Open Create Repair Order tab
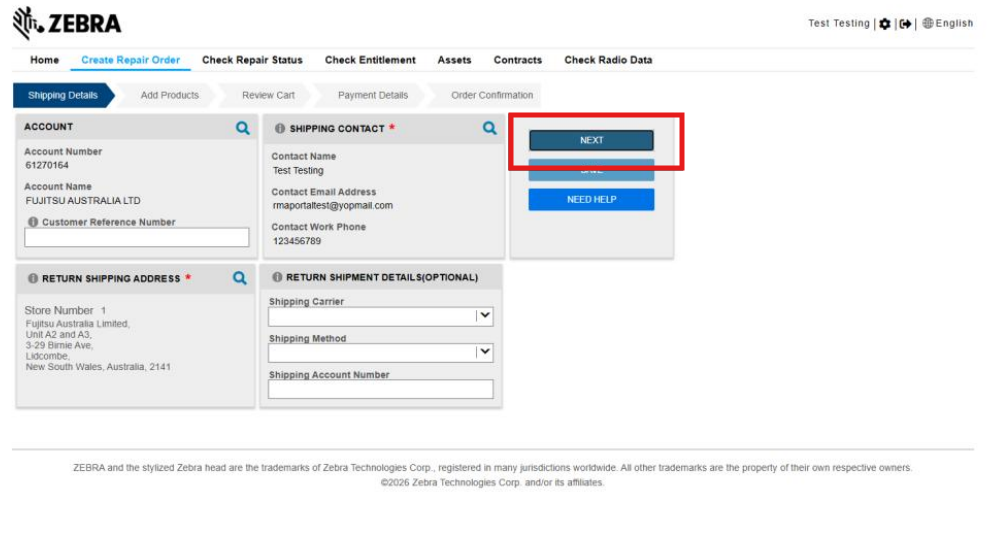 point(130,60)
